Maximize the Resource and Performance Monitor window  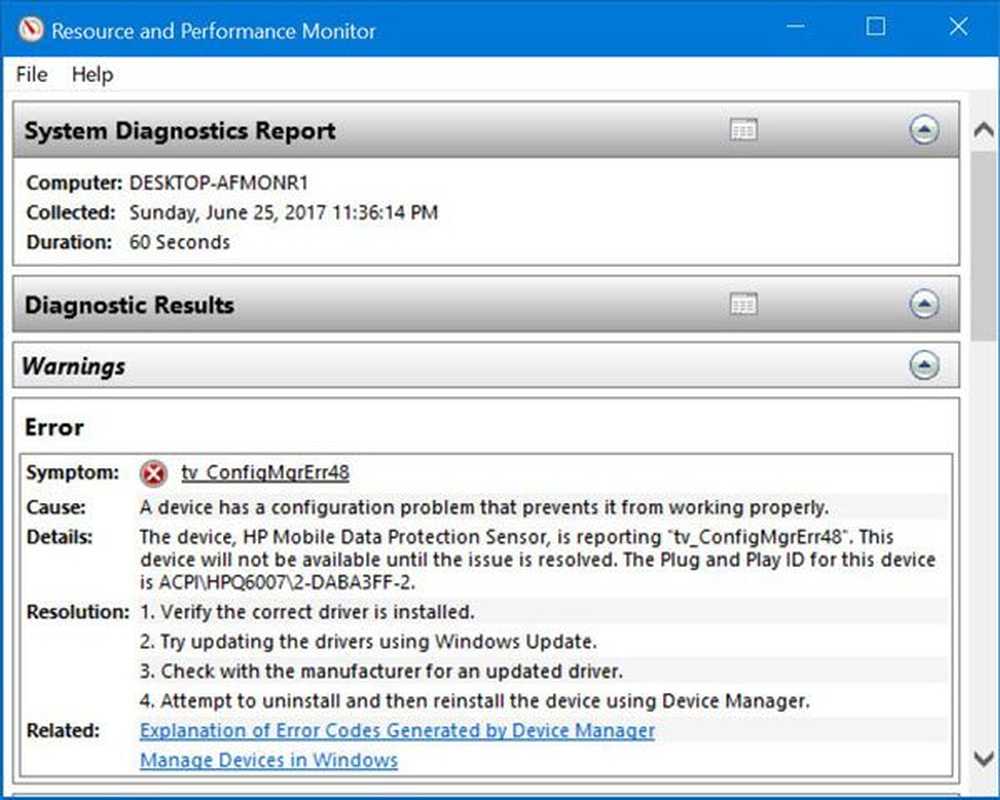[876, 29]
